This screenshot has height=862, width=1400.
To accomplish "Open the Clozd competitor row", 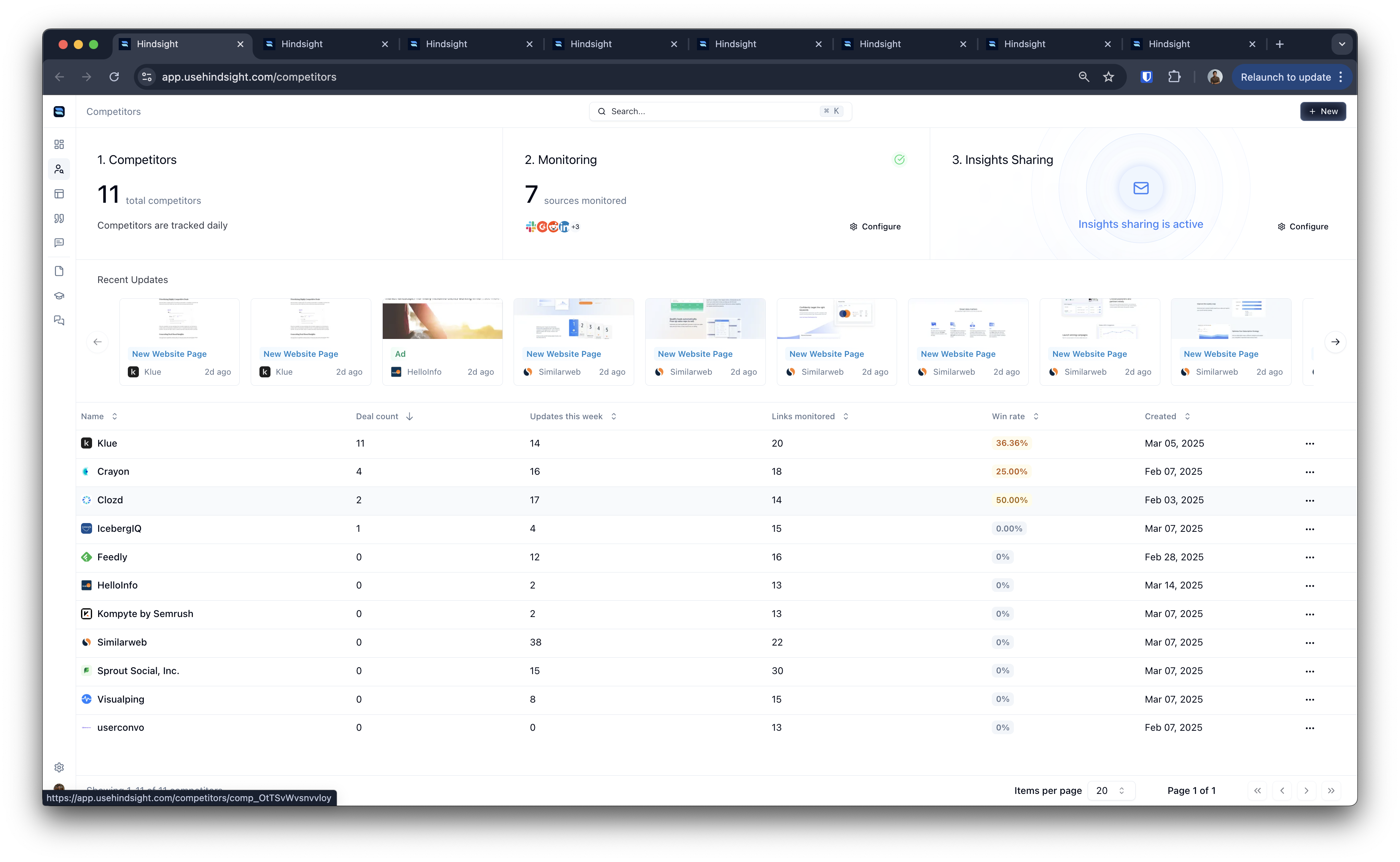I will coord(716,501).
